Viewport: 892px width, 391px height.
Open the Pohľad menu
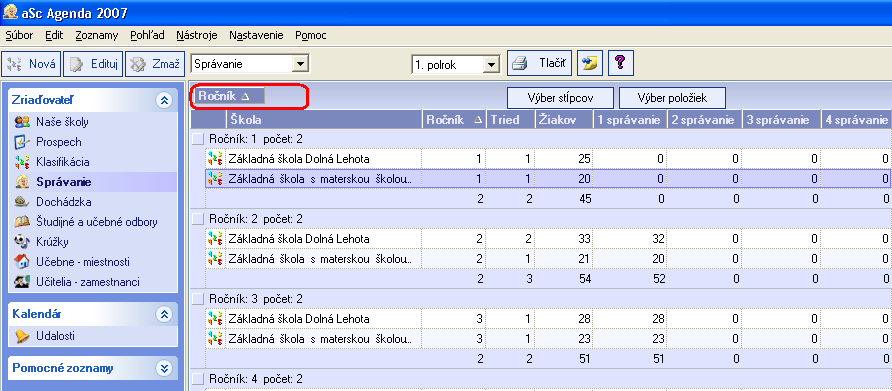147,35
